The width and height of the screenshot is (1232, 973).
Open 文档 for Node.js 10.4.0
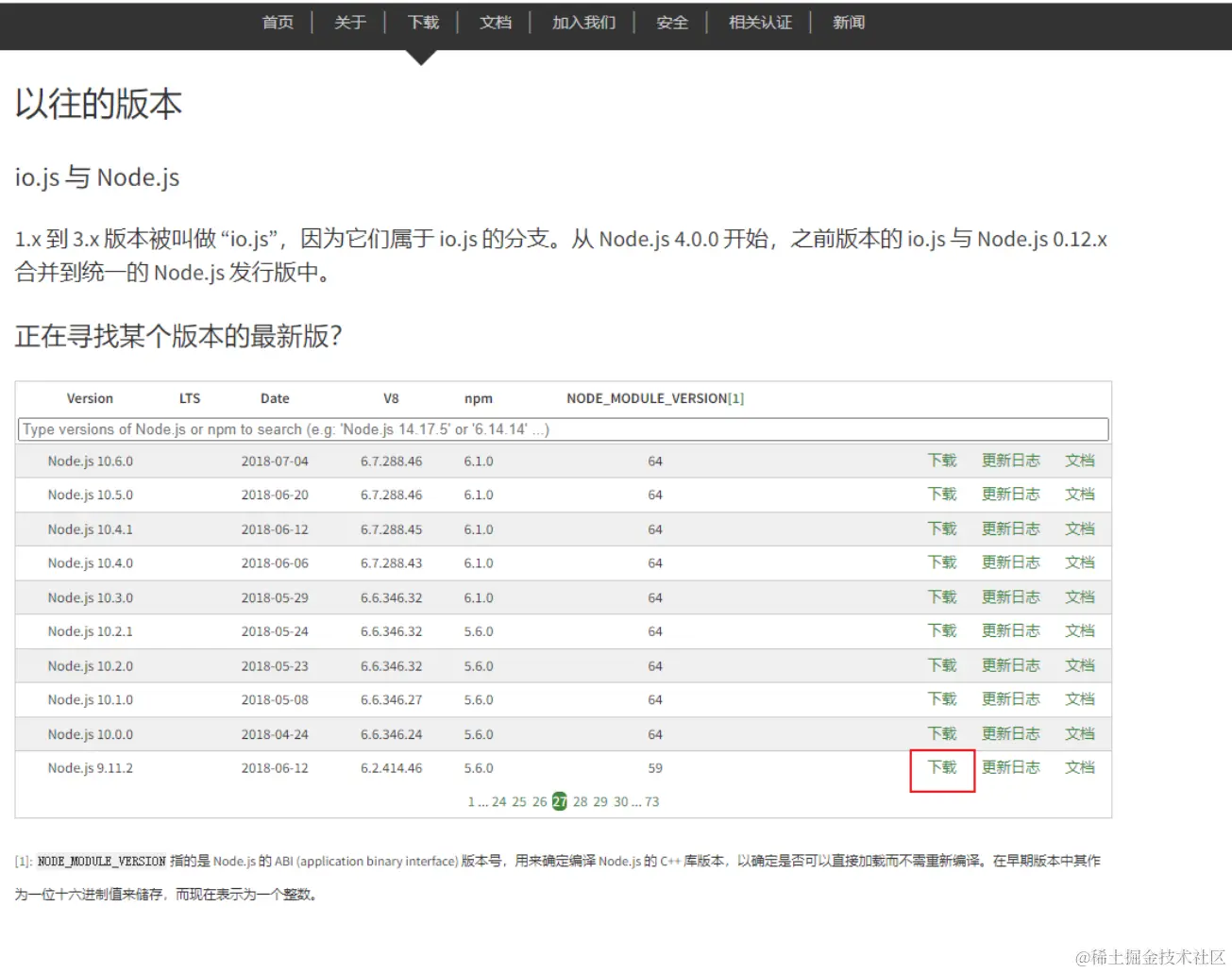(1080, 562)
